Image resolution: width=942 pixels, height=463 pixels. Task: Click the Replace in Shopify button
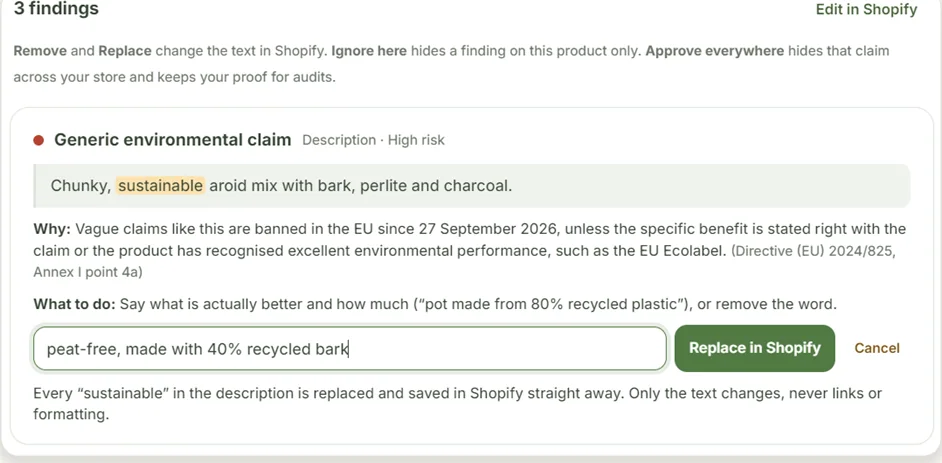[x=755, y=348]
